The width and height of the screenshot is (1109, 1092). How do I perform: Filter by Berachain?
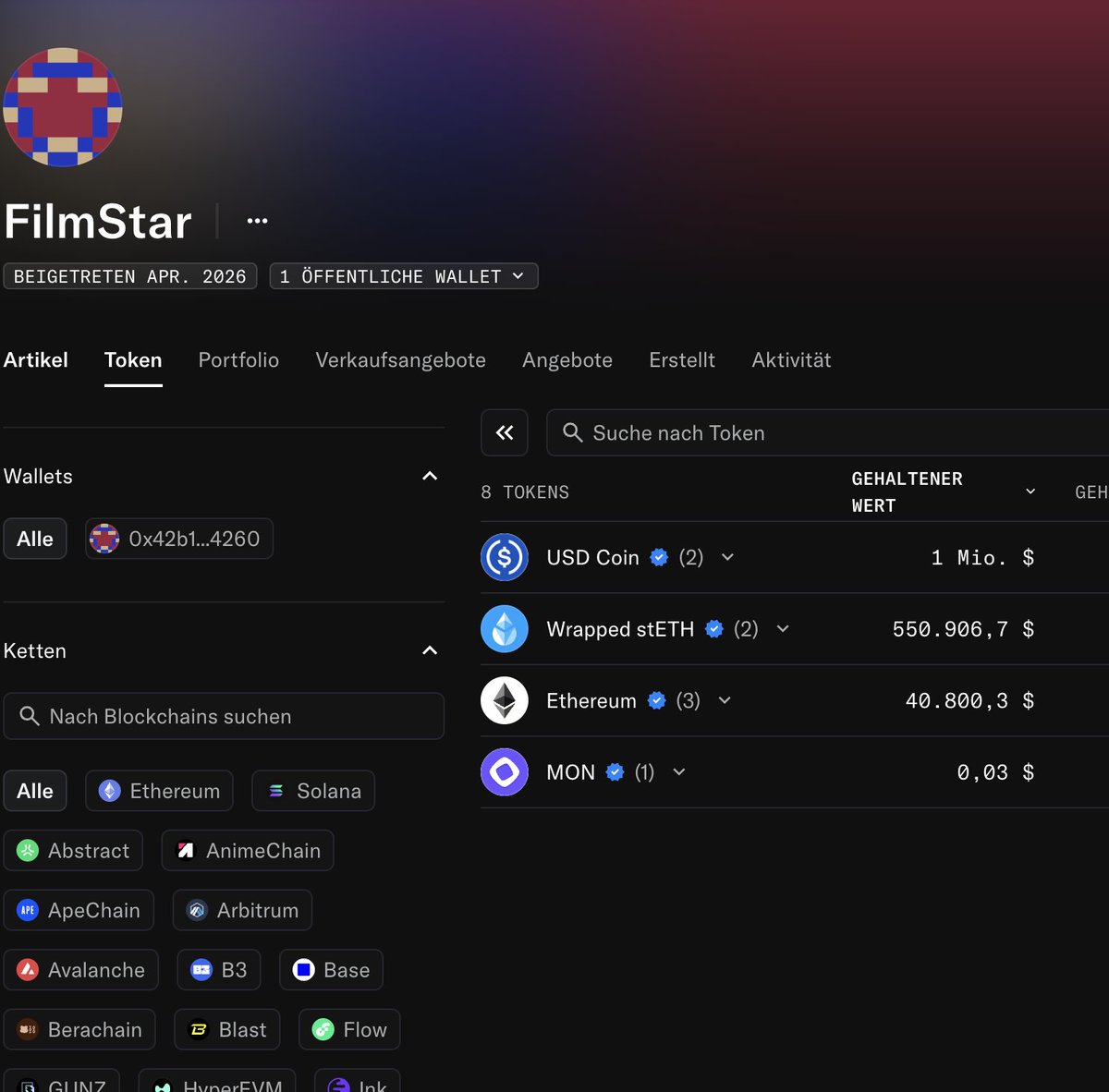[x=79, y=1029]
